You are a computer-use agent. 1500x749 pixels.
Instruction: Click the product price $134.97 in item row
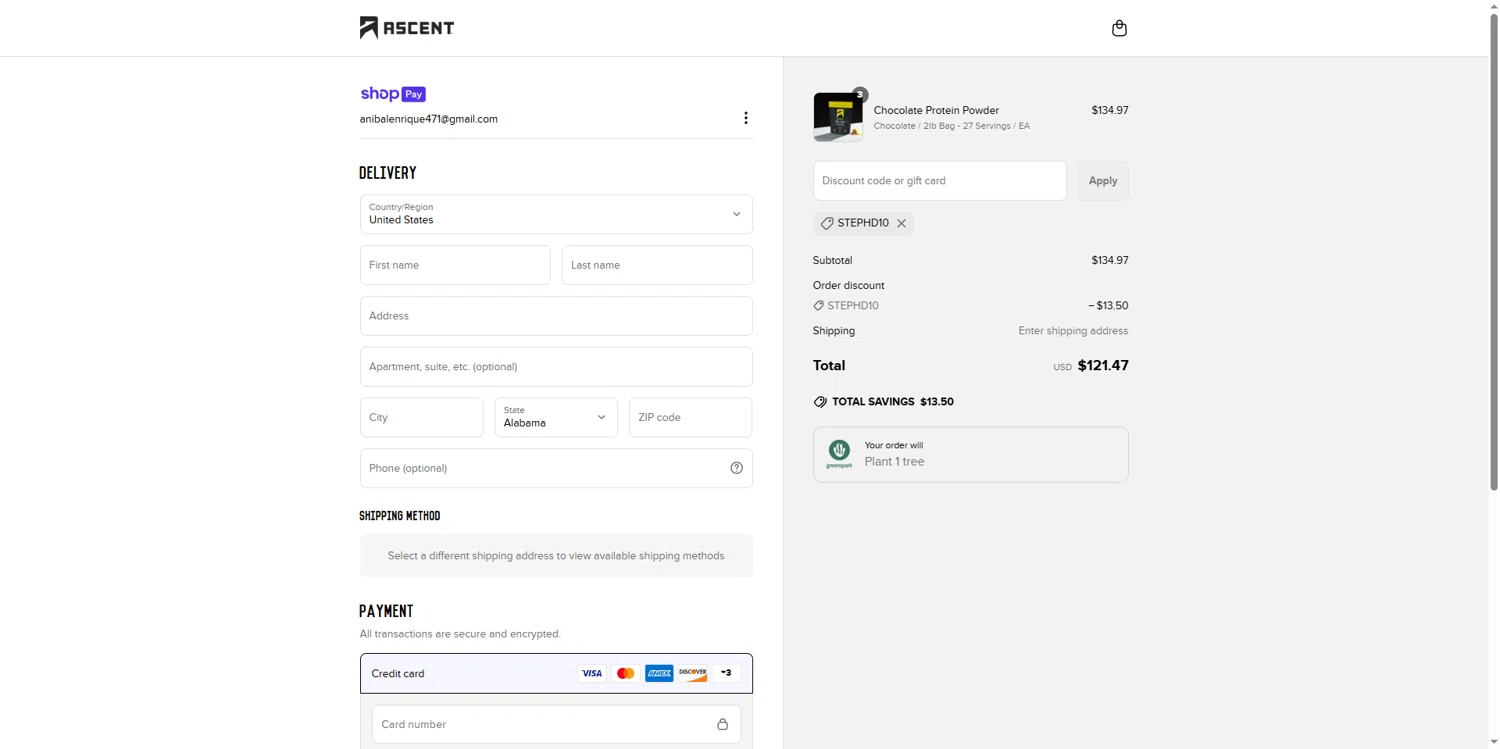[x=1110, y=110]
